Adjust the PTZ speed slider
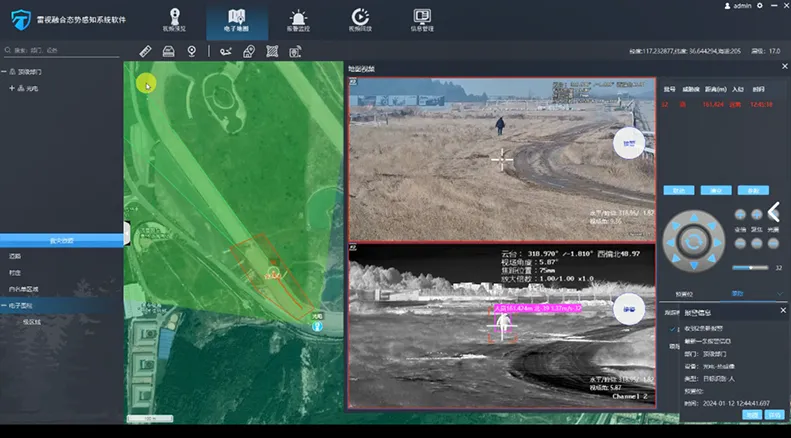791x438 pixels. click(x=750, y=267)
